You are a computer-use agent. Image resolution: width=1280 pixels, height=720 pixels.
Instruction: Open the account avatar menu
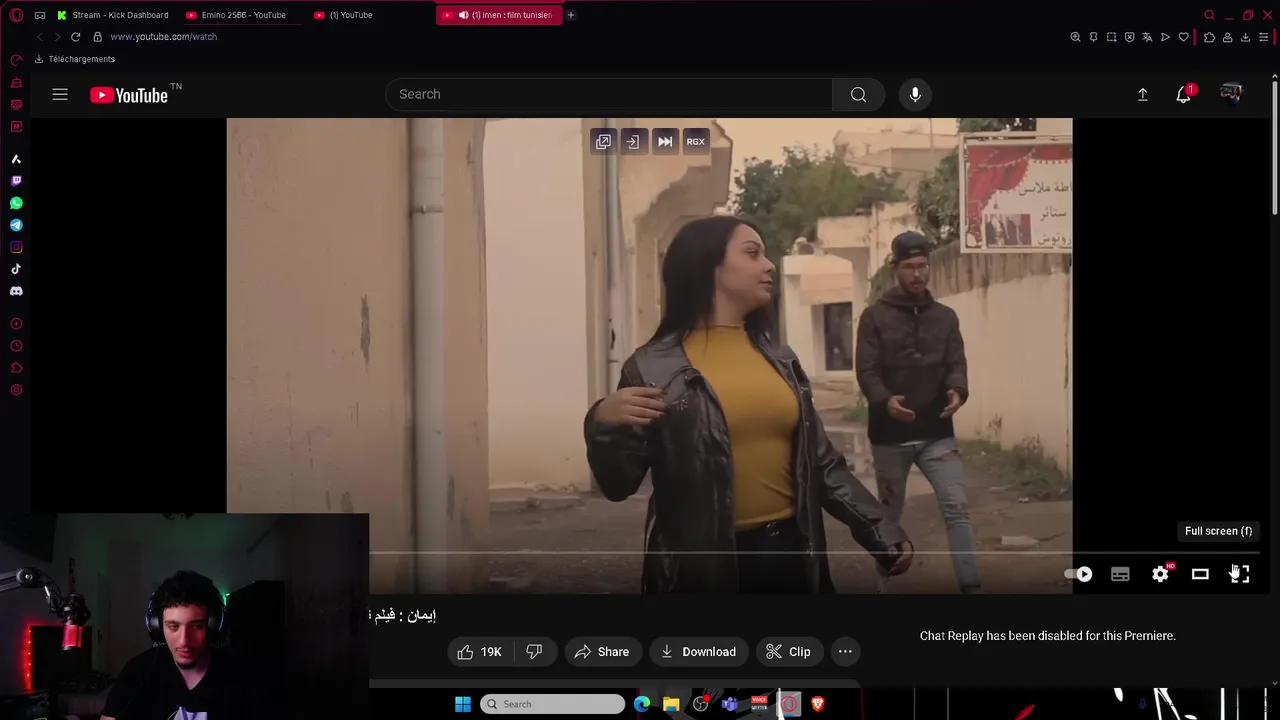point(1231,94)
